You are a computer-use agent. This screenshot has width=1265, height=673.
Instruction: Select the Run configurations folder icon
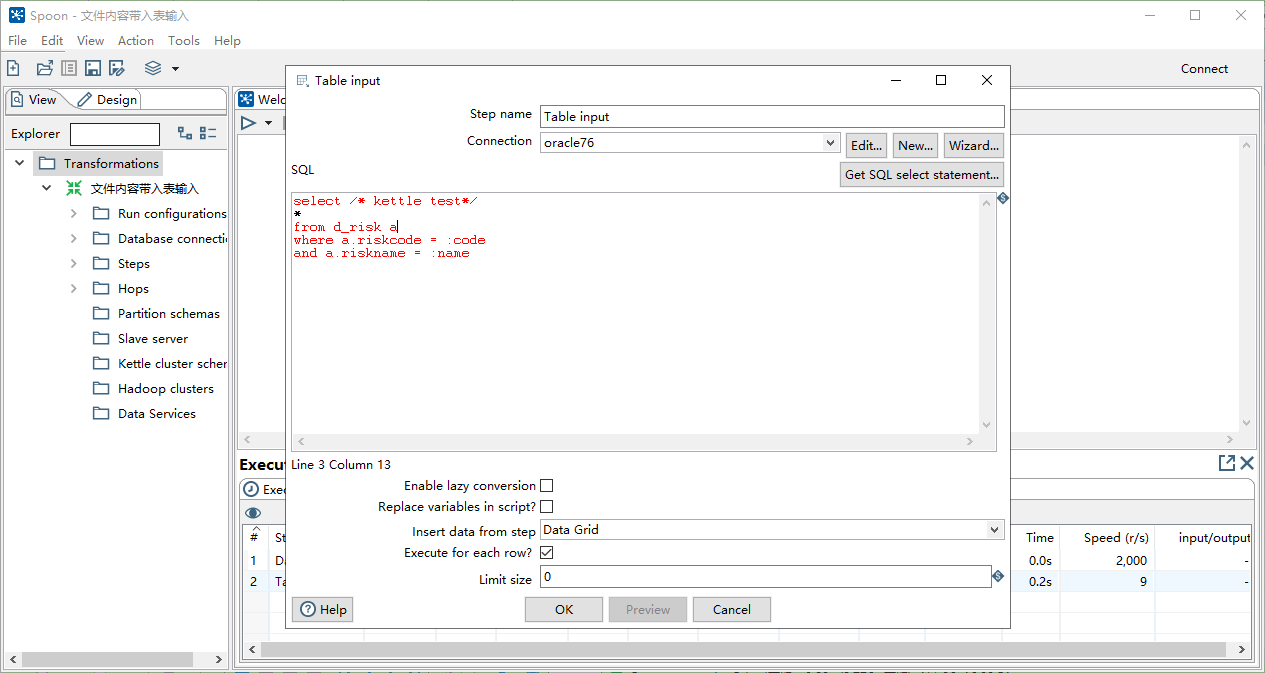(101, 213)
